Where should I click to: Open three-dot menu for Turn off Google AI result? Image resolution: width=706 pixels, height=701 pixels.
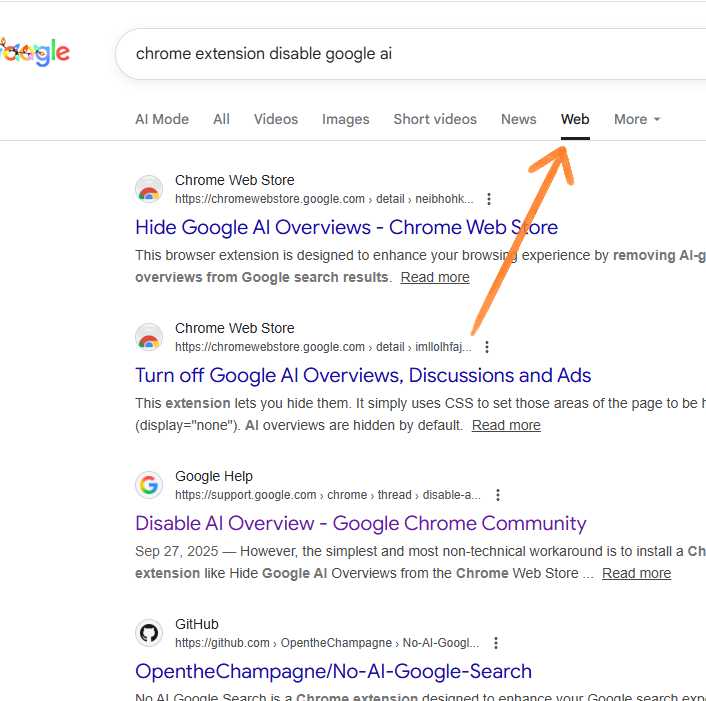(x=487, y=347)
